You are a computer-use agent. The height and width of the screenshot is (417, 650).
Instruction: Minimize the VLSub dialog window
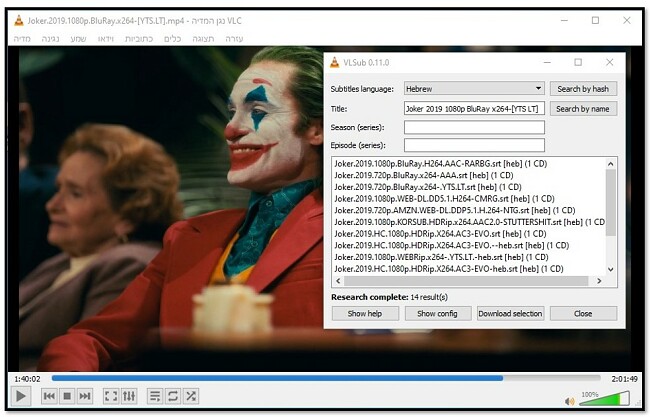547,62
